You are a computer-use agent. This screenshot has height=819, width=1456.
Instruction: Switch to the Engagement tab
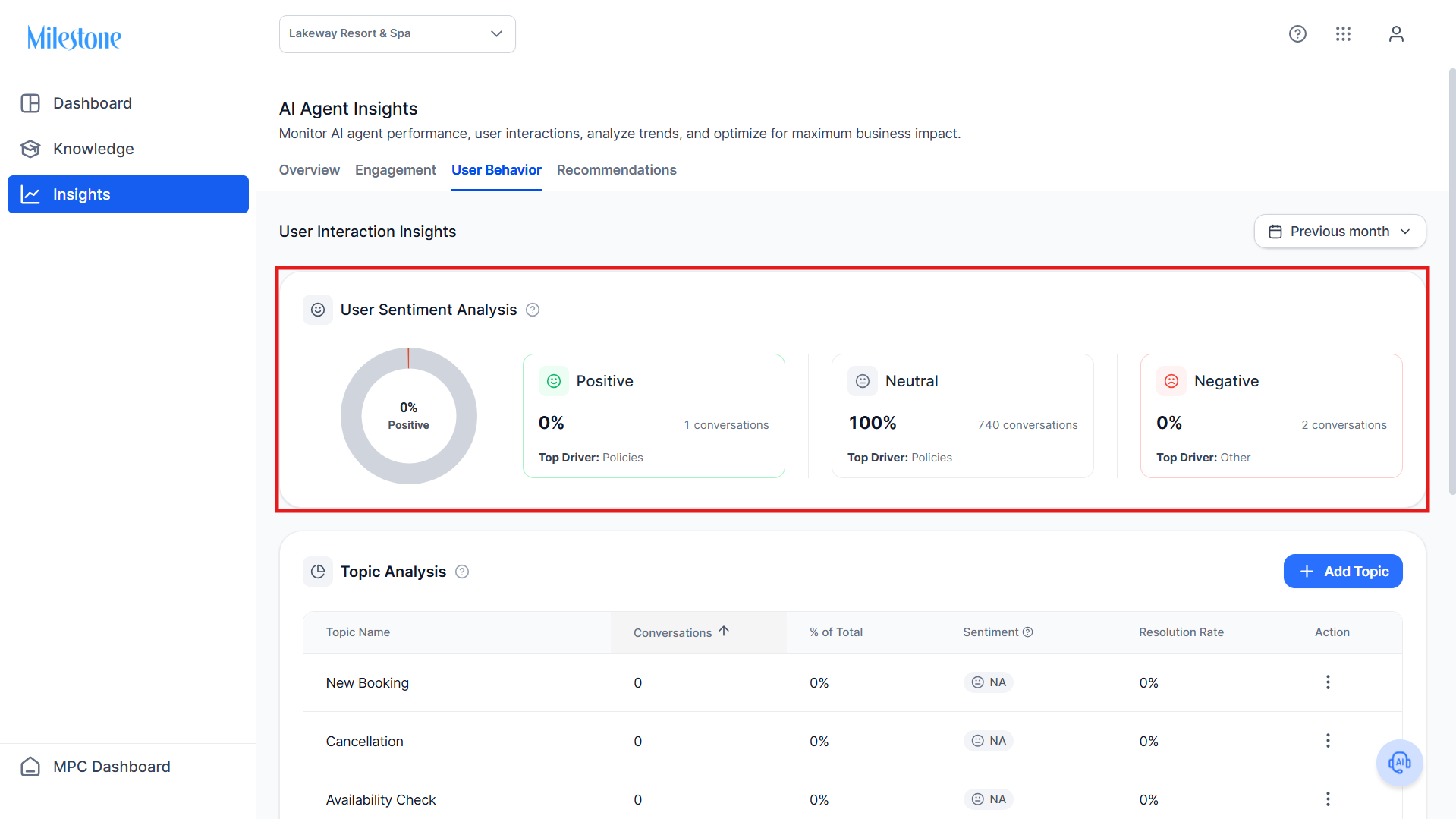click(395, 170)
